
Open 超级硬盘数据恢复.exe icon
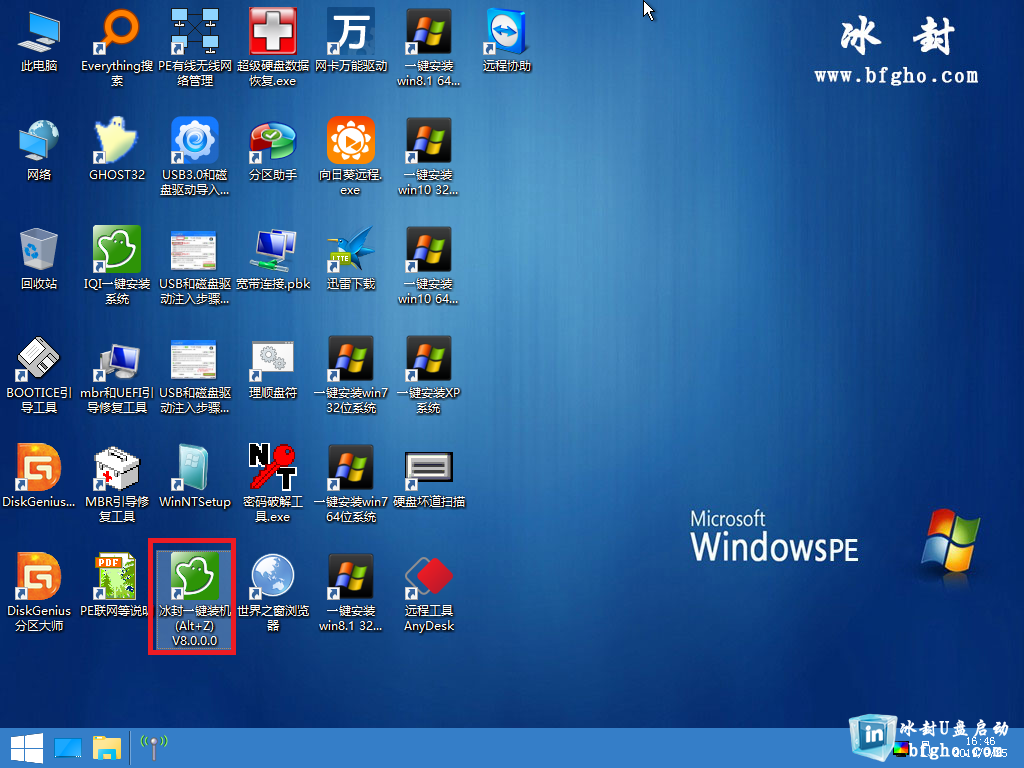(x=273, y=47)
